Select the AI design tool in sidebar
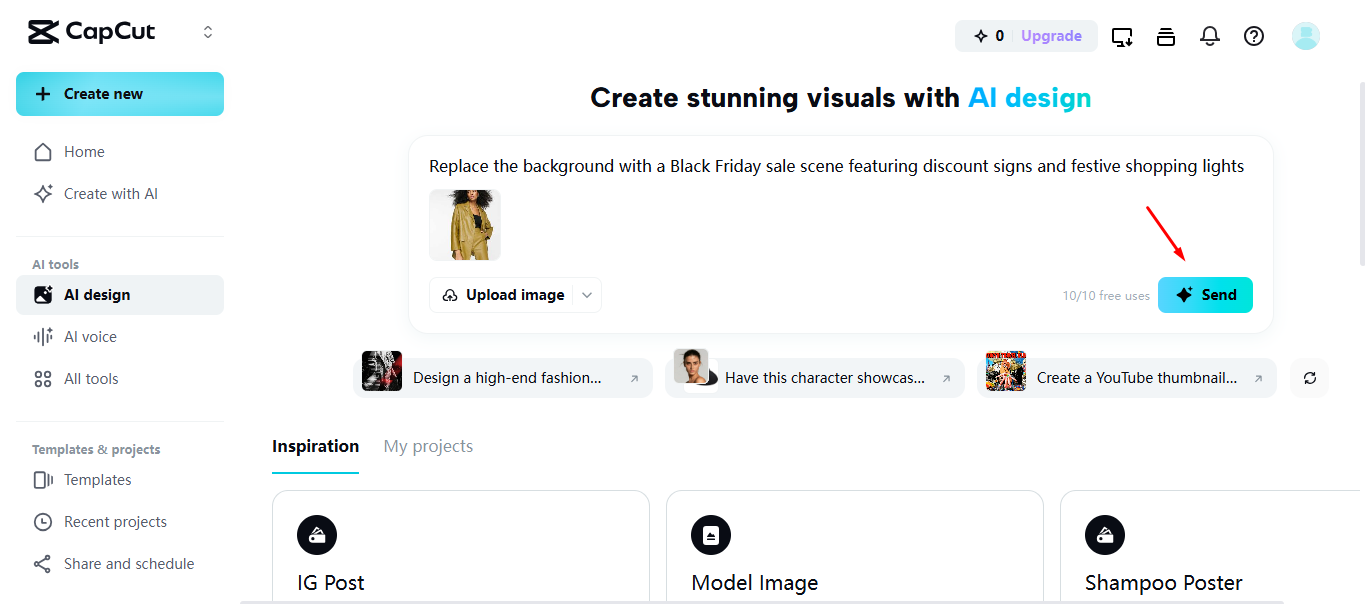The width and height of the screenshot is (1365, 604). point(97,294)
